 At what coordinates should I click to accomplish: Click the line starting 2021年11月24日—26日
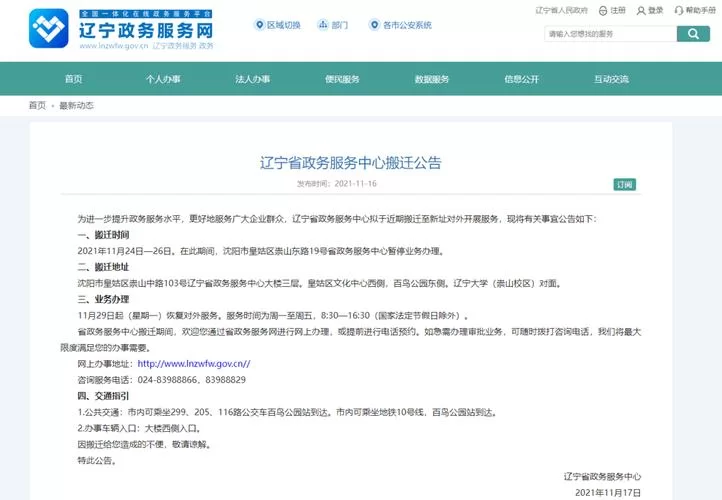(x=261, y=251)
